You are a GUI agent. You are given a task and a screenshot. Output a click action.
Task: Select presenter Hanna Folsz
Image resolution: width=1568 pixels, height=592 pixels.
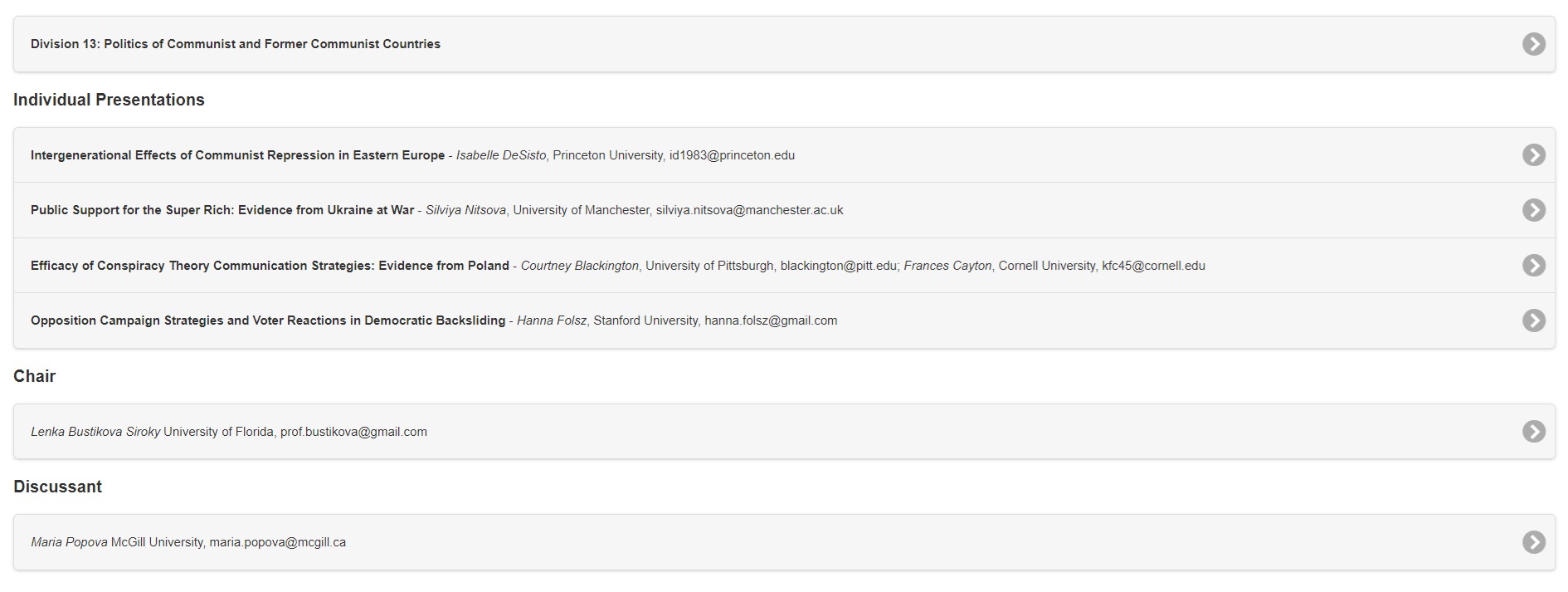pos(552,320)
